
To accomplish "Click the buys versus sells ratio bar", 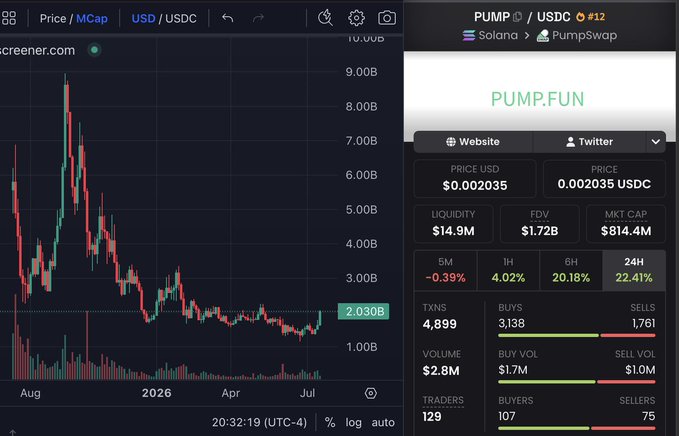I will click(x=576, y=336).
